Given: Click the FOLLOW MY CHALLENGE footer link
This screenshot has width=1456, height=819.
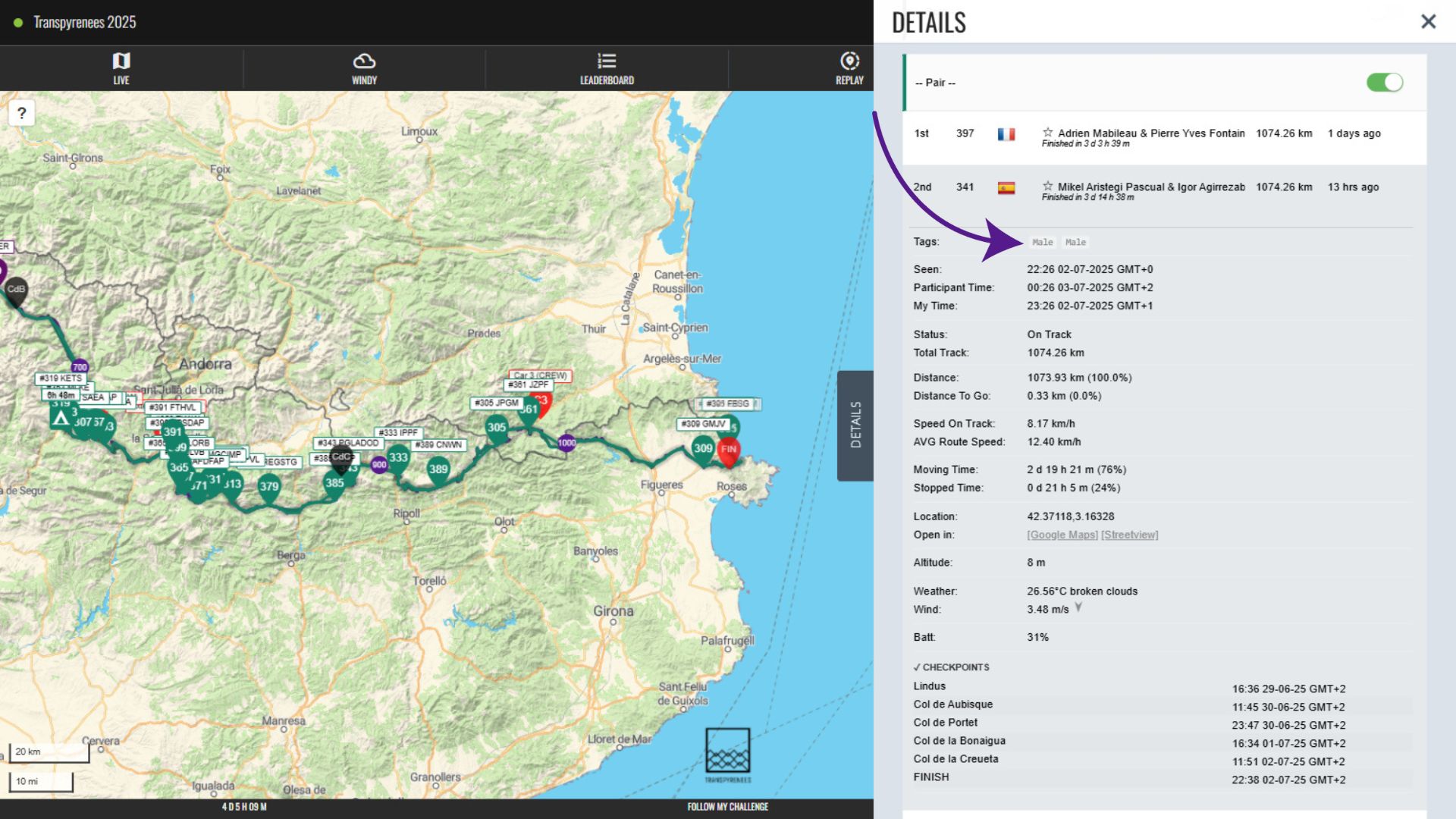Looking at the screenshot, I should pos(727,807).
